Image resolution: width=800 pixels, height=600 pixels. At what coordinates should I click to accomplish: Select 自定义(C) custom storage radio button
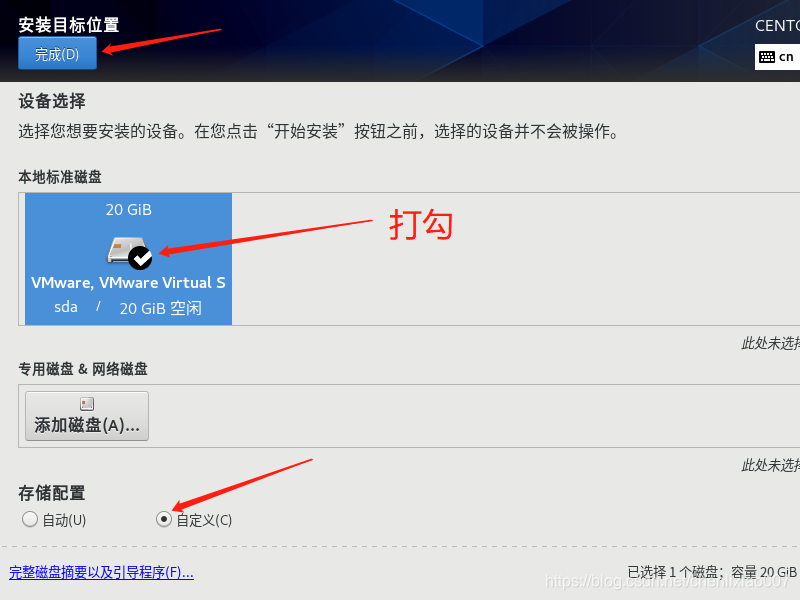point(163,519)
